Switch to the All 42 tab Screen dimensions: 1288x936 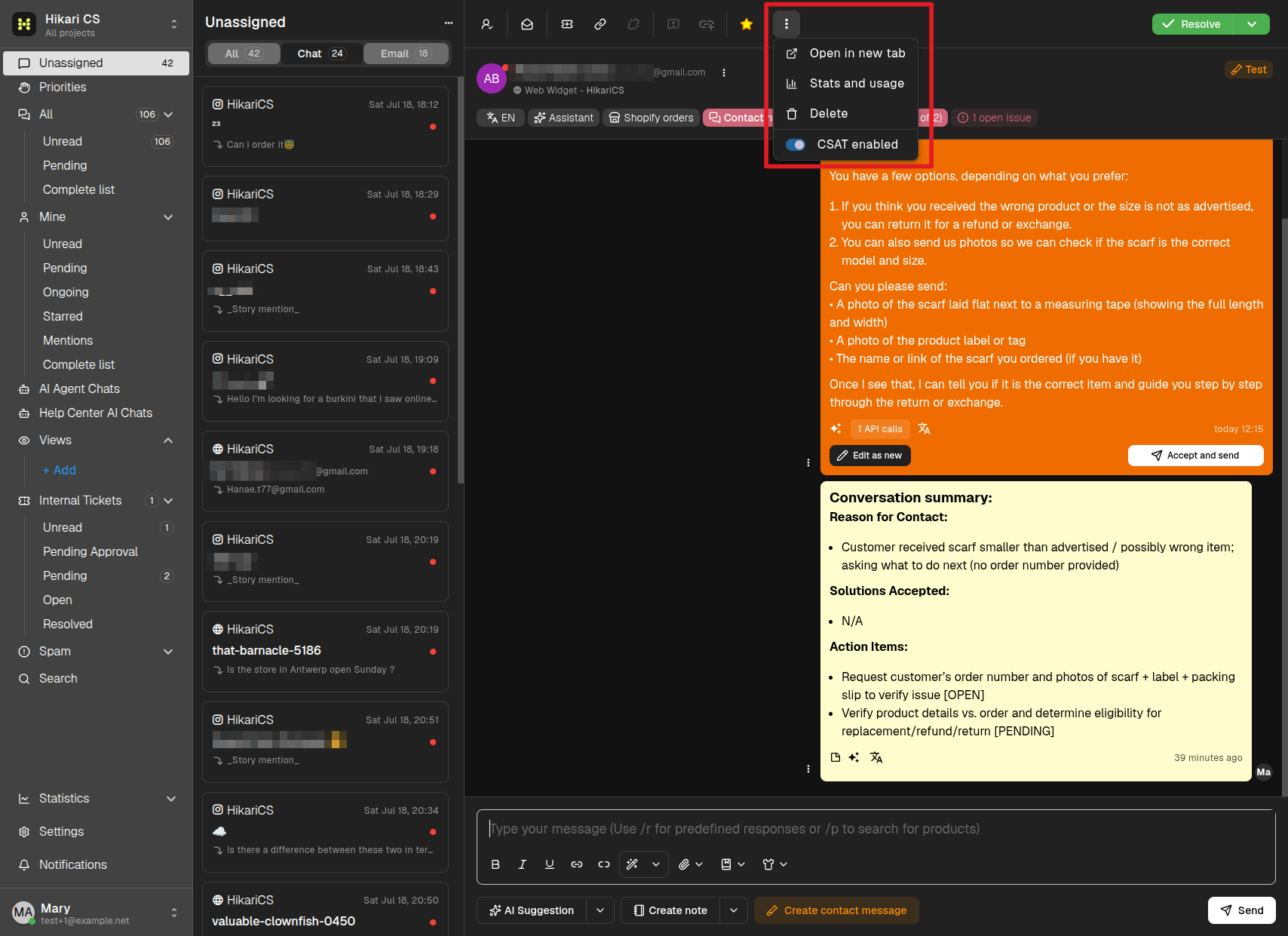244,54
